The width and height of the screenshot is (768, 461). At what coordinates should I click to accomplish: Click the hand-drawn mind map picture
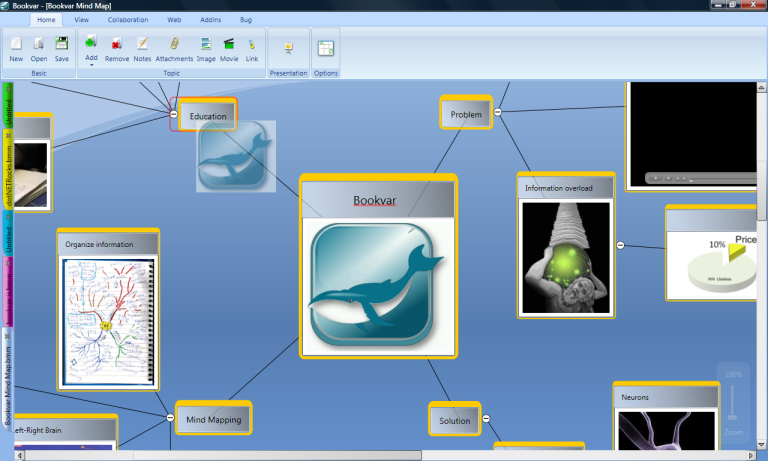[x=108, y=322]
